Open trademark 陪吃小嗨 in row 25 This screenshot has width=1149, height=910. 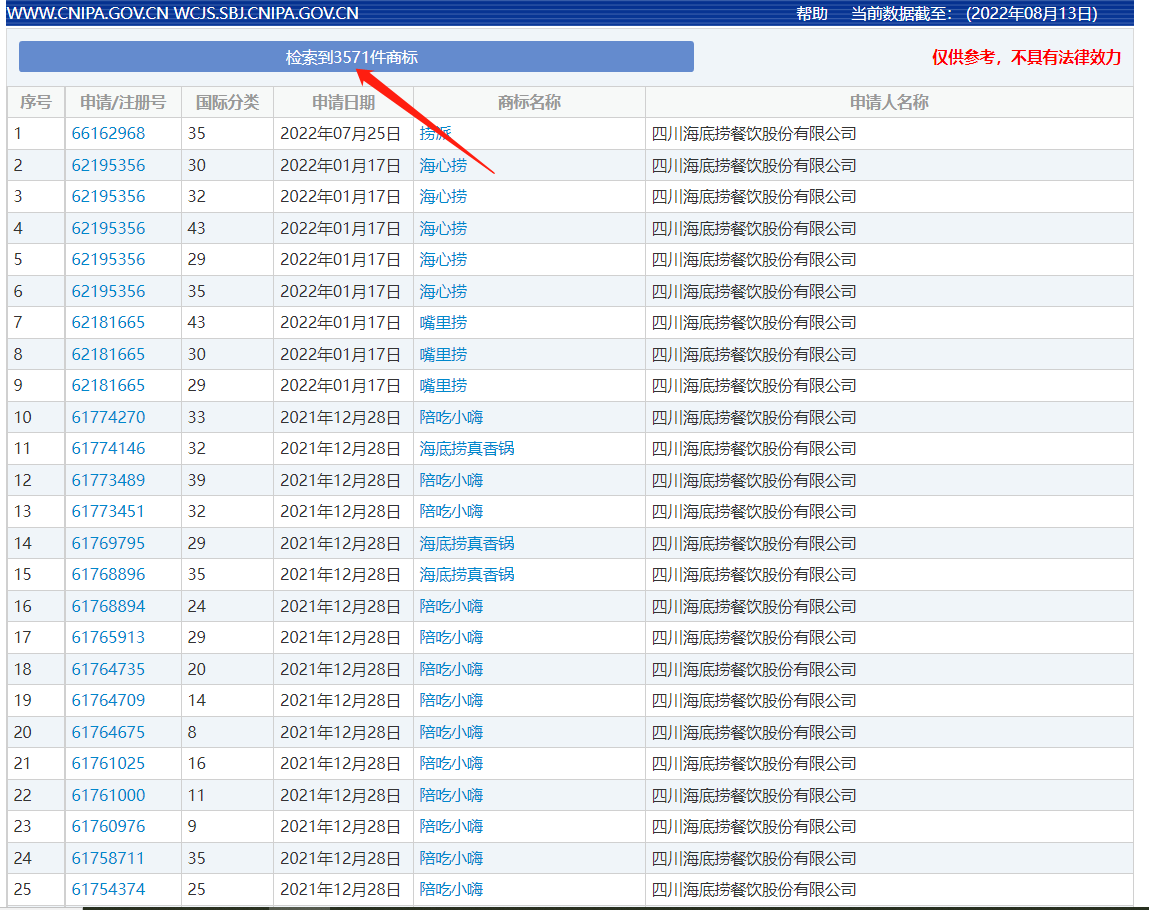click(x=451, y=889)
